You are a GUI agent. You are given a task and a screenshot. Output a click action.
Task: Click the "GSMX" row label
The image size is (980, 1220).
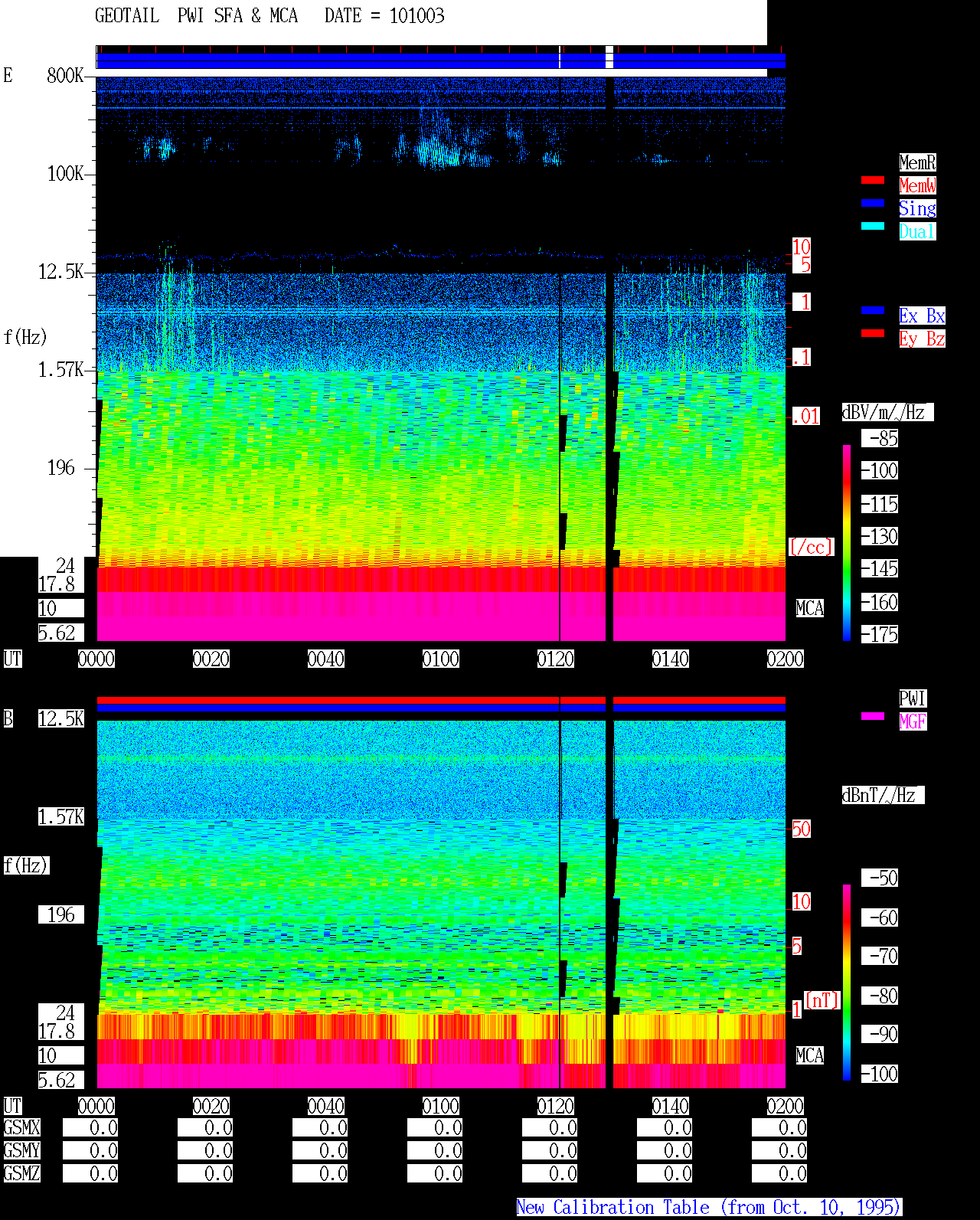pyautogui.click(x=22, y=1127)
